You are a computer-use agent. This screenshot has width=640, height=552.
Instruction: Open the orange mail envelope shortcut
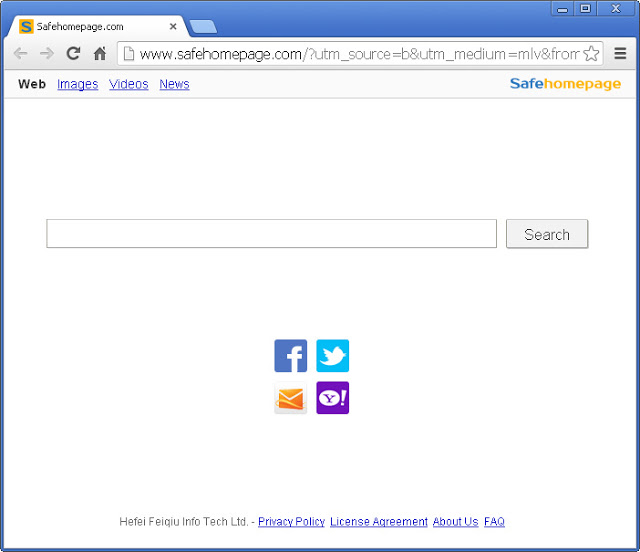tap(291, 398)
